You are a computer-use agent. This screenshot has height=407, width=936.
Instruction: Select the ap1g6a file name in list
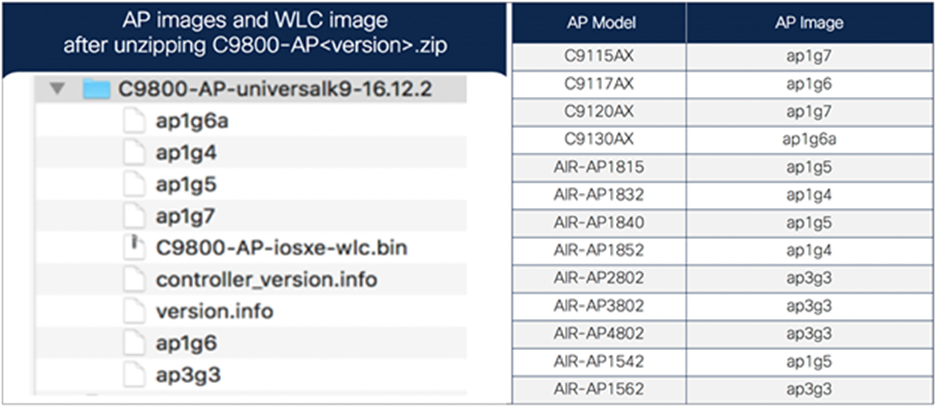[192, 122]
